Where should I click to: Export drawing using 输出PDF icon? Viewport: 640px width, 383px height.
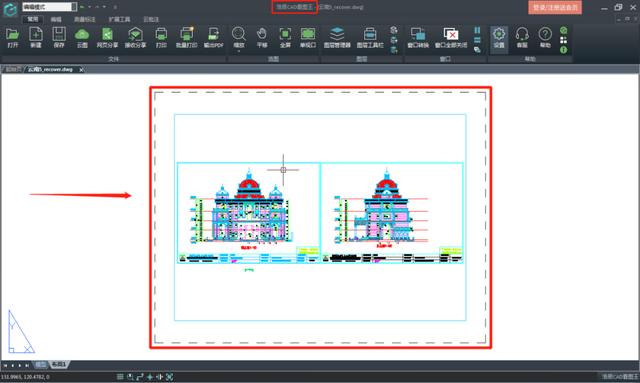213,38
